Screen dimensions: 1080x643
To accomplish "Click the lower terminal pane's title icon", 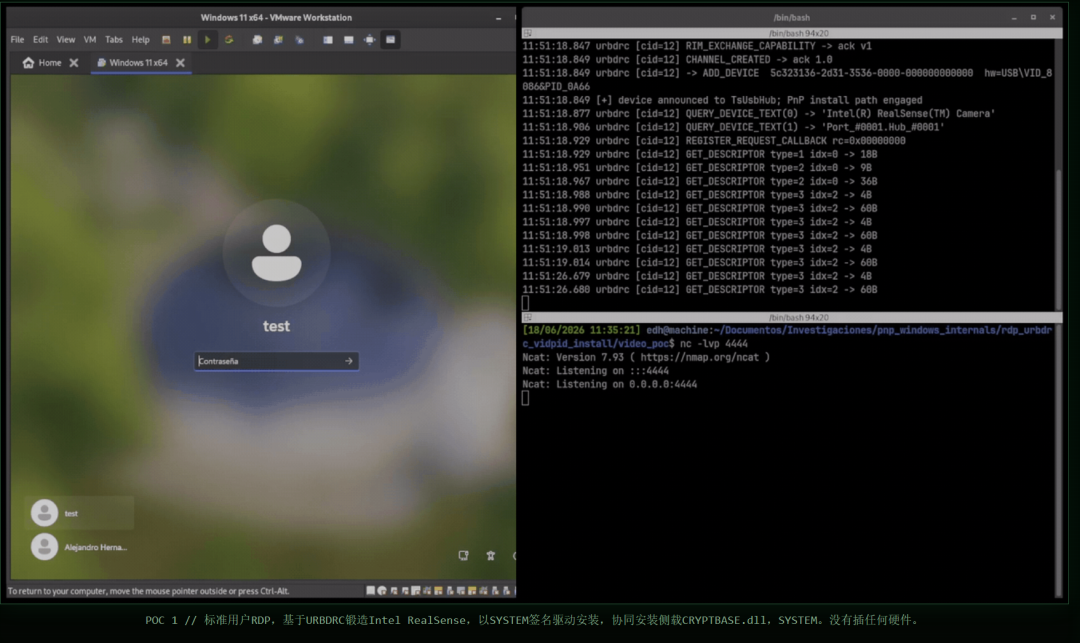I will pyautogui.click(x=528, y=317).
